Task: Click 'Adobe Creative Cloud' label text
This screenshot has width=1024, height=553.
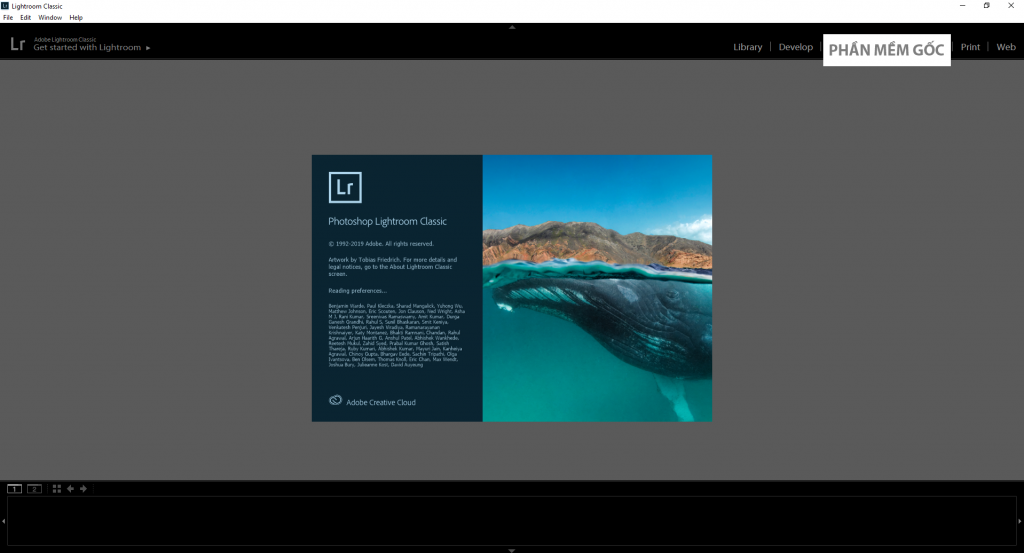Action: [381, 402]
